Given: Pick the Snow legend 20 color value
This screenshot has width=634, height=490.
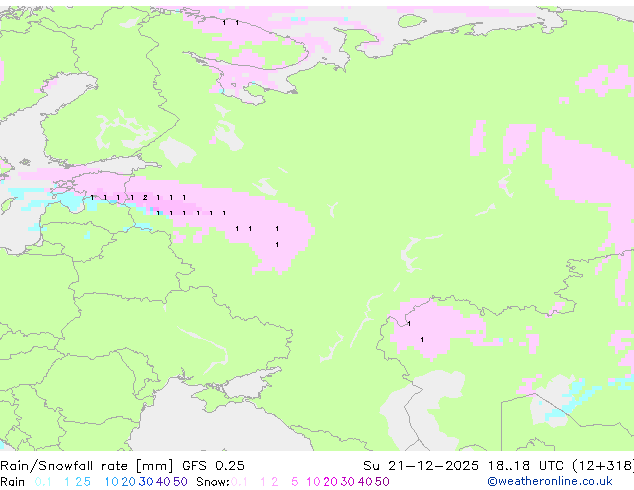Looking at the screenshot, I should (x=330, y=482).
